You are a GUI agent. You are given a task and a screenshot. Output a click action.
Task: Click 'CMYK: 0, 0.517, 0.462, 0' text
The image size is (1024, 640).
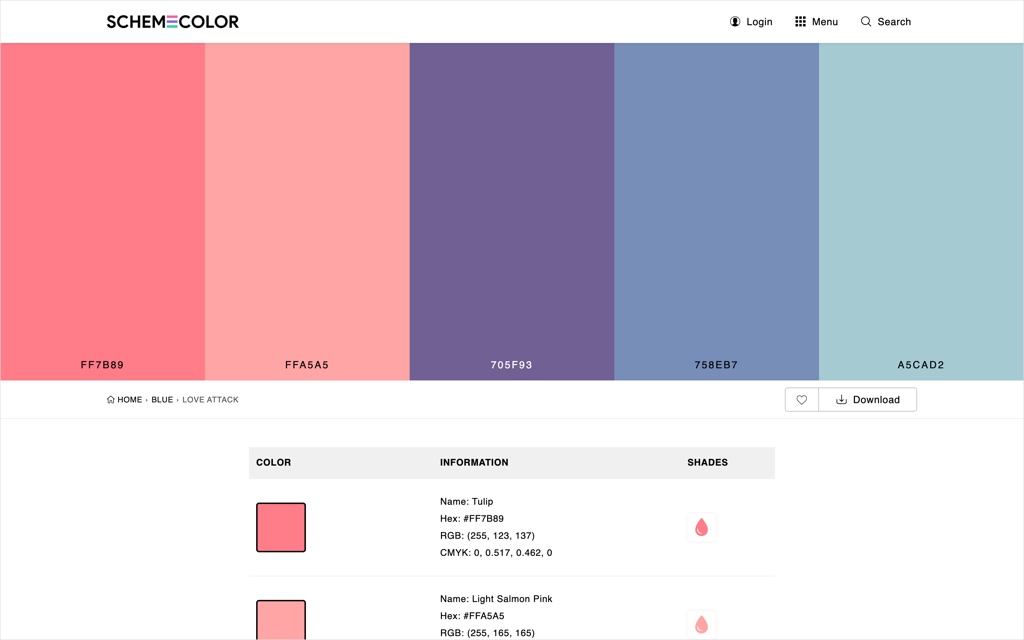tap(496, 552)
